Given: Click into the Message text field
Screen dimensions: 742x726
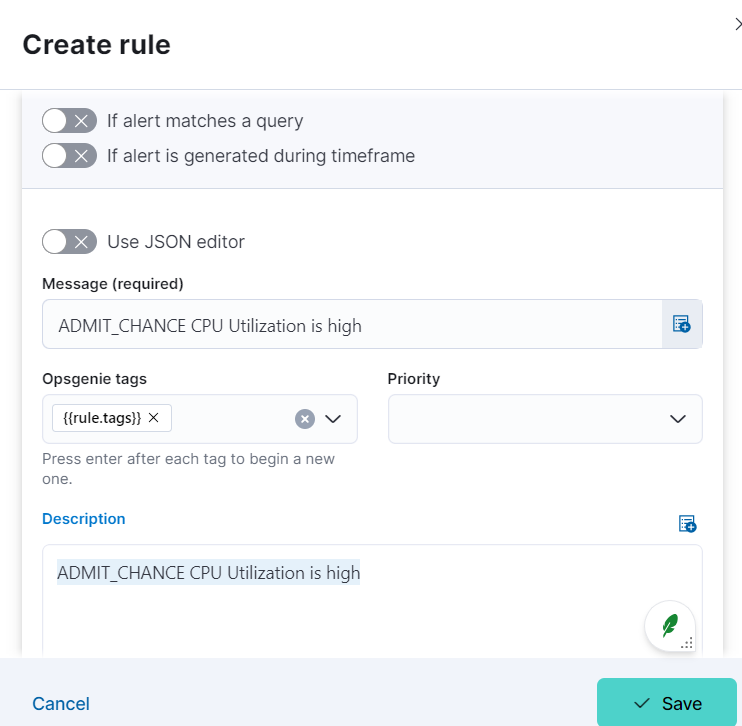Looking at the screenshot, I should (x=352, y=324).
